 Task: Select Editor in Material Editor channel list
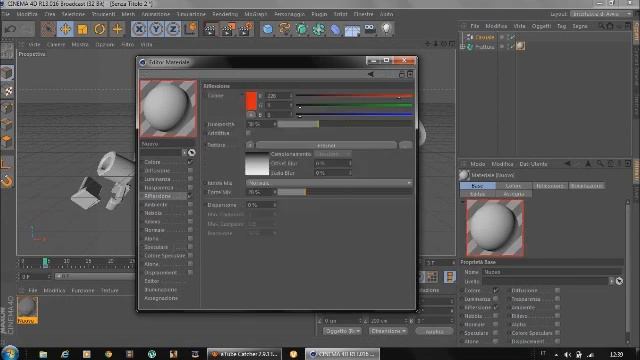[151, 281]
